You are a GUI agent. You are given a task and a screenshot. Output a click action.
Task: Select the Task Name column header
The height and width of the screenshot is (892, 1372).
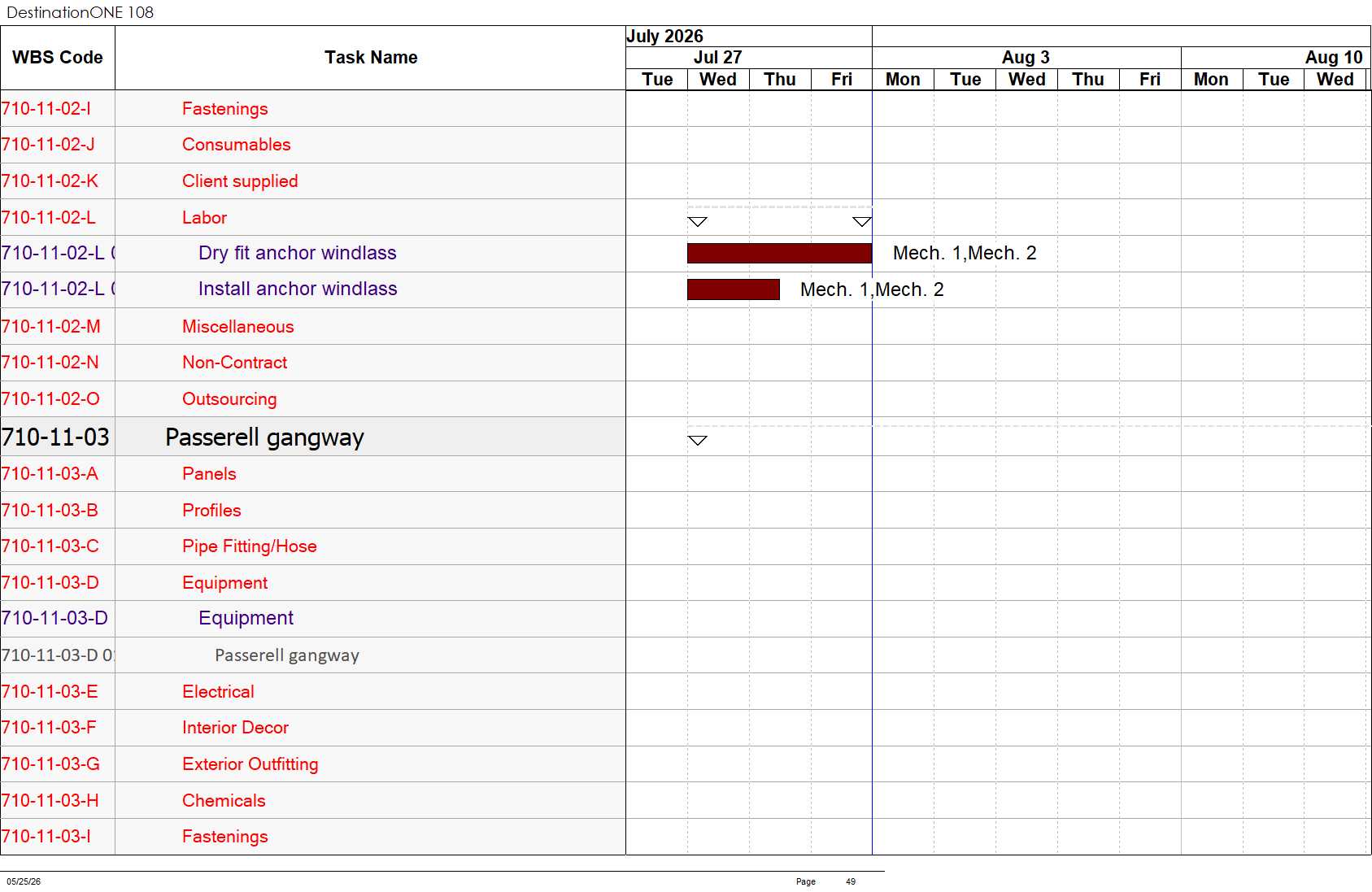click(x=371, y=58)
